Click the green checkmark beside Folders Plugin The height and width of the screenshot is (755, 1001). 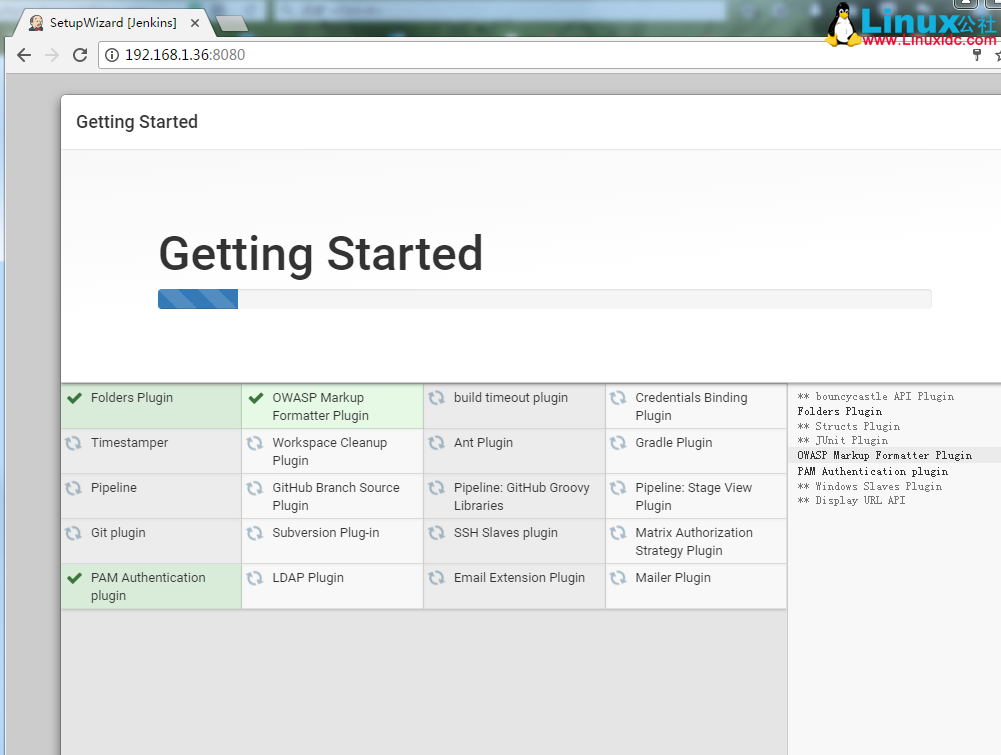74,397
